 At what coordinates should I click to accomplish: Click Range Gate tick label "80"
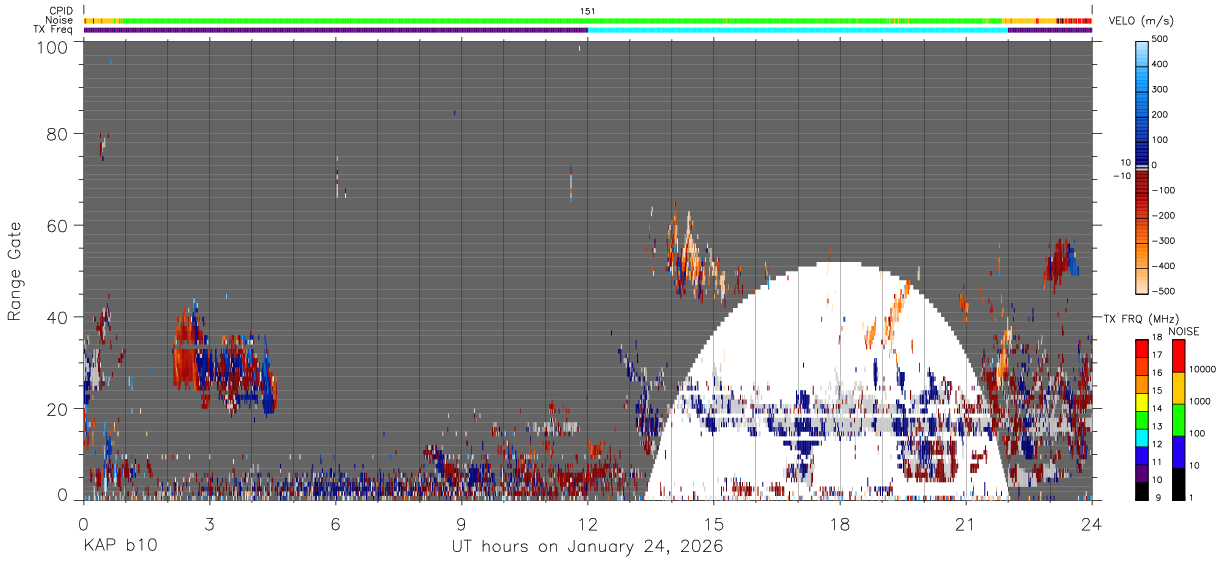point(59,134)
